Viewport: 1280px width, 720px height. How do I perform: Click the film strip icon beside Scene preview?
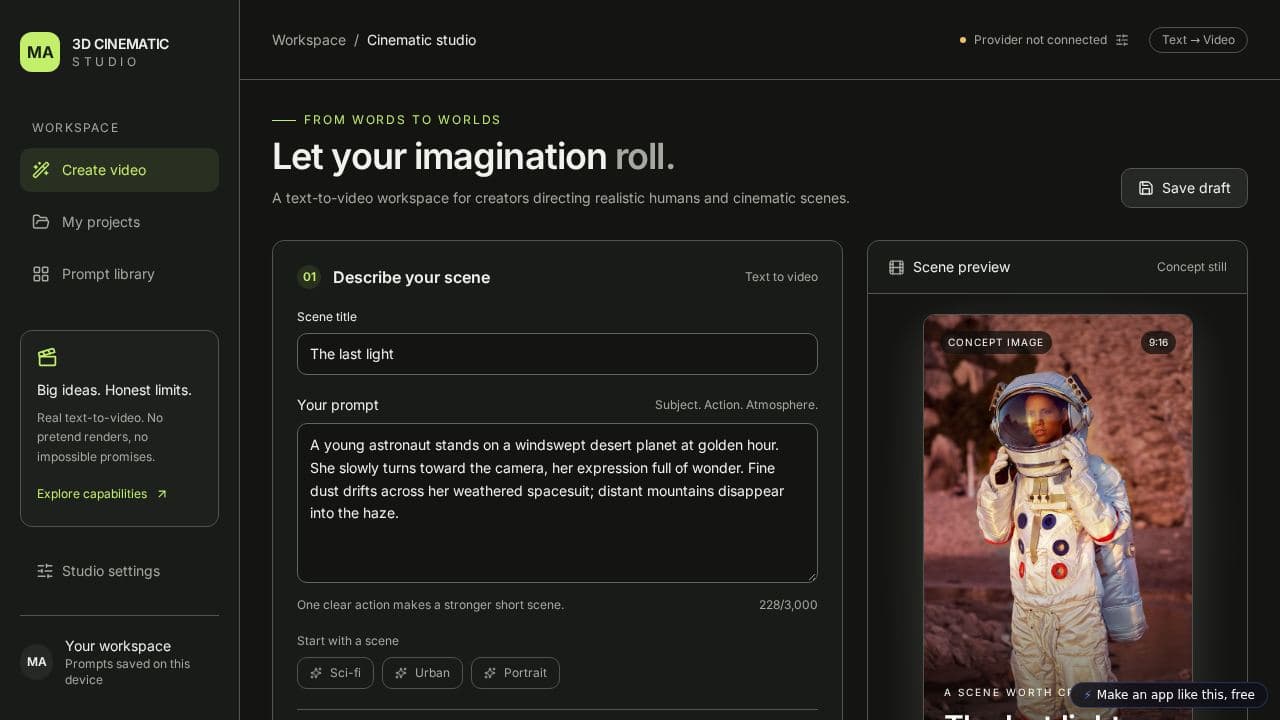pos(896,267)
